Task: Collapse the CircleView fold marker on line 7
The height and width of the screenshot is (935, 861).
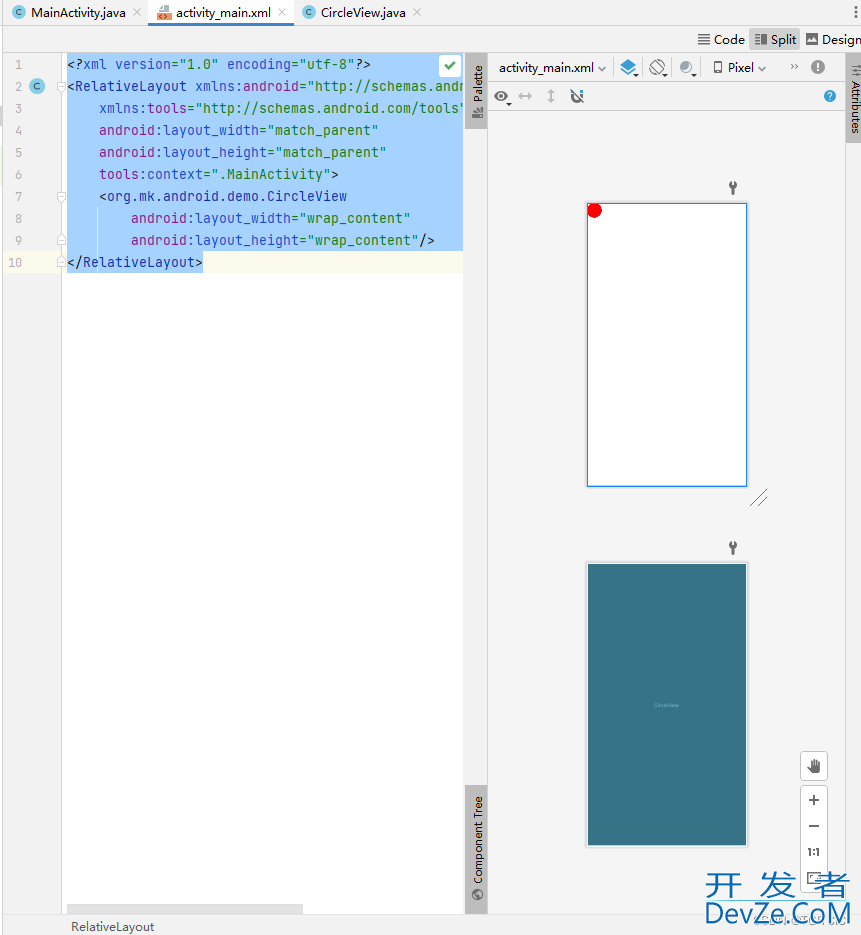Action: 61,196
